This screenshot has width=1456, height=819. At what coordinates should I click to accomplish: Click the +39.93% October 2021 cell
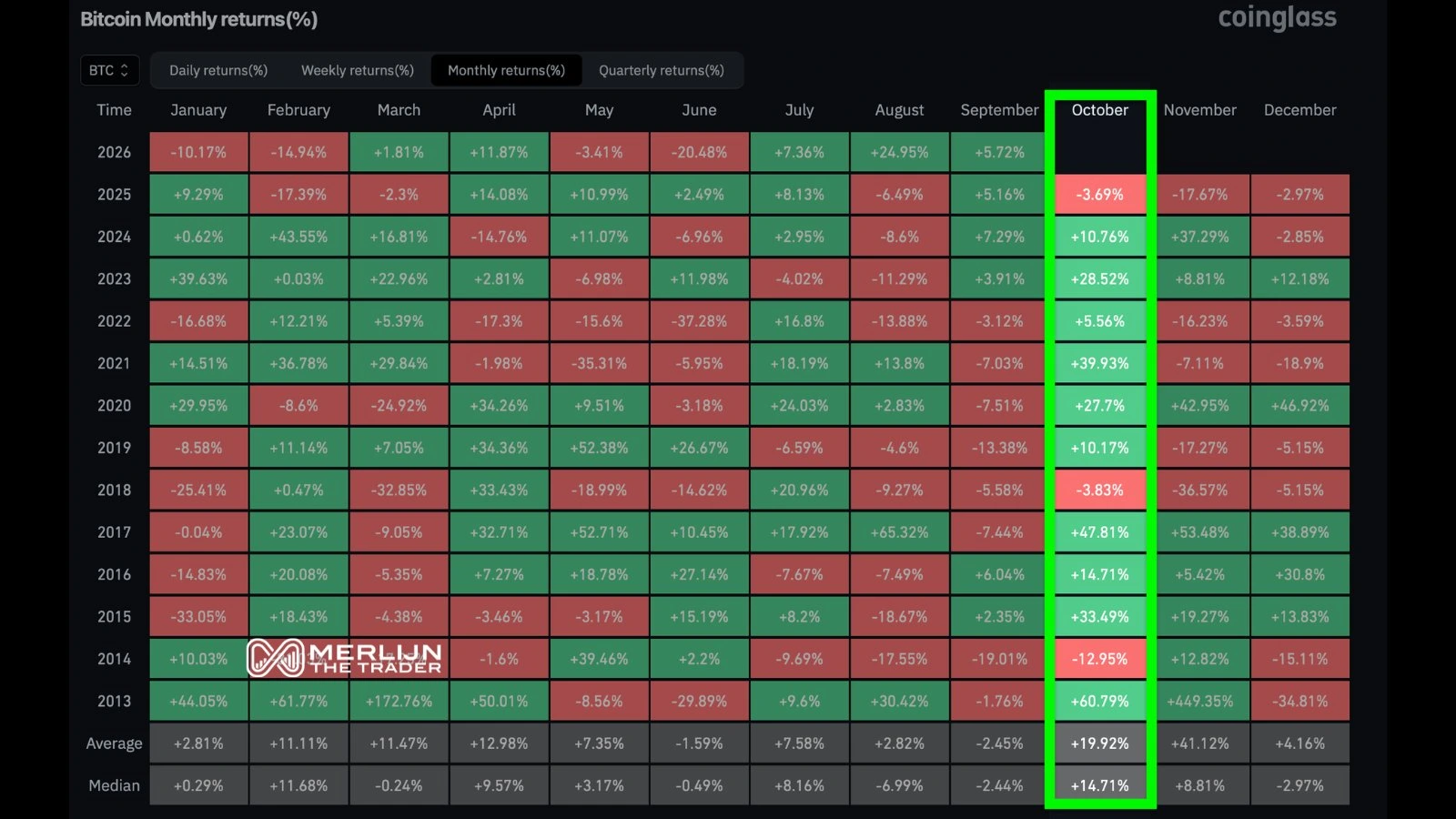coord(1100,363)
